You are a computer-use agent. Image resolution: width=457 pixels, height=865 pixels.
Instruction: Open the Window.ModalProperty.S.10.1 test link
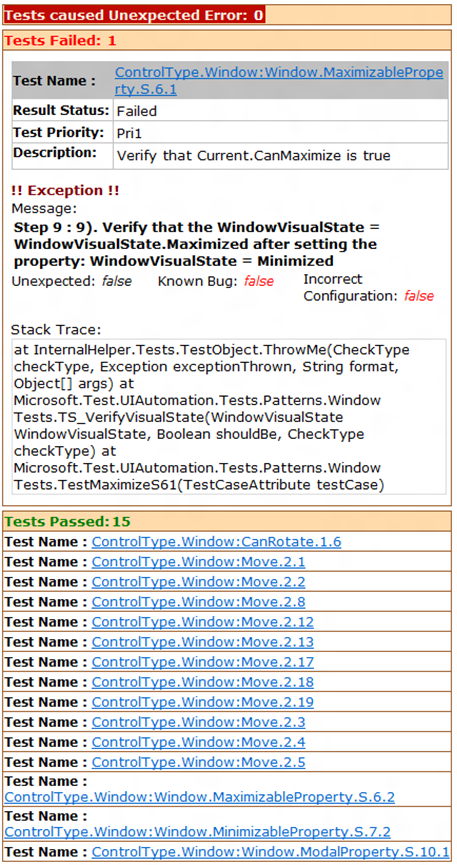click(x=270, y=851)
